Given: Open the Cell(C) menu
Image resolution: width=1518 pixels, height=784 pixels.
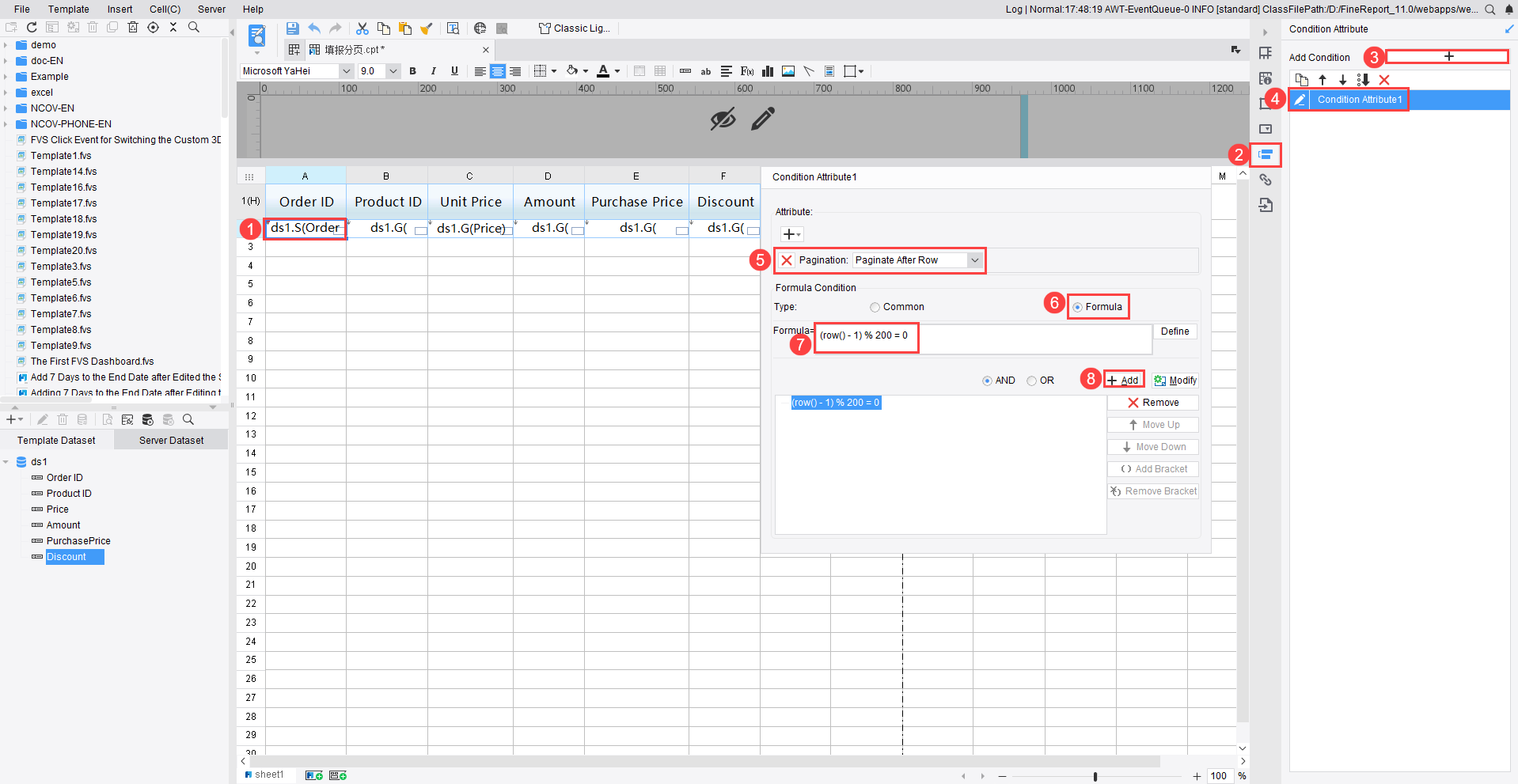Looking at the screenshot, I should pos(165,9).
